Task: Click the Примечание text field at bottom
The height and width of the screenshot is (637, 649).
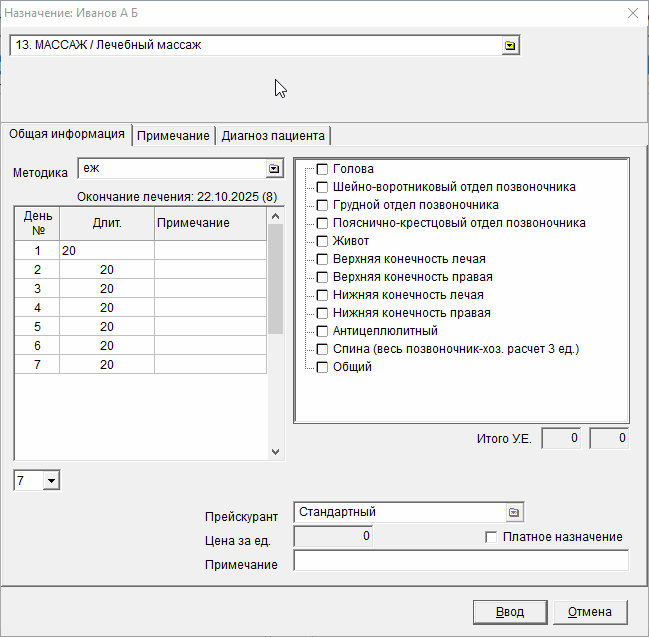Action: pos(460,562)
